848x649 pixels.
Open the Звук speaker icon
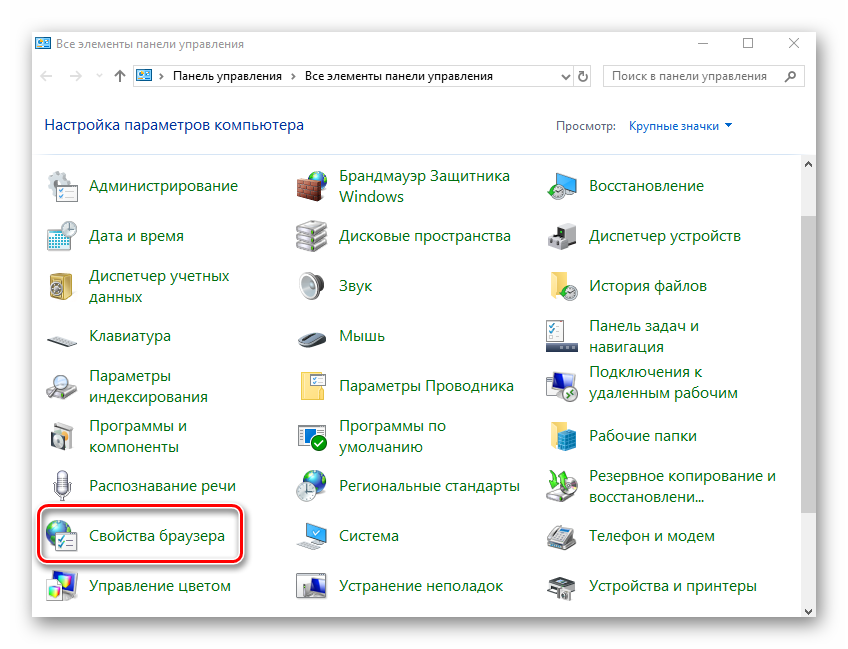point(312,286)
